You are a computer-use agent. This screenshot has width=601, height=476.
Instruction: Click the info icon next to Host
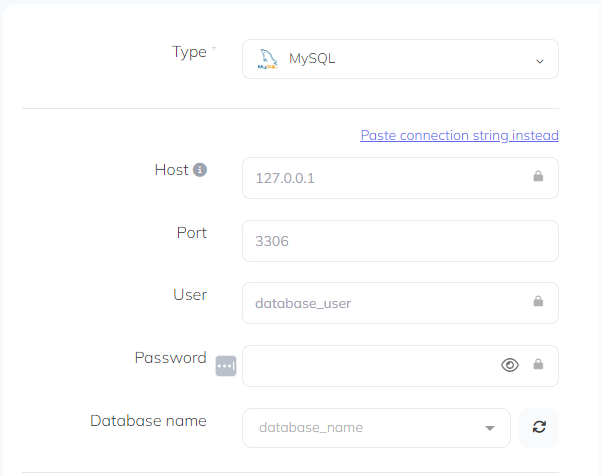click(x=200, y=170)
